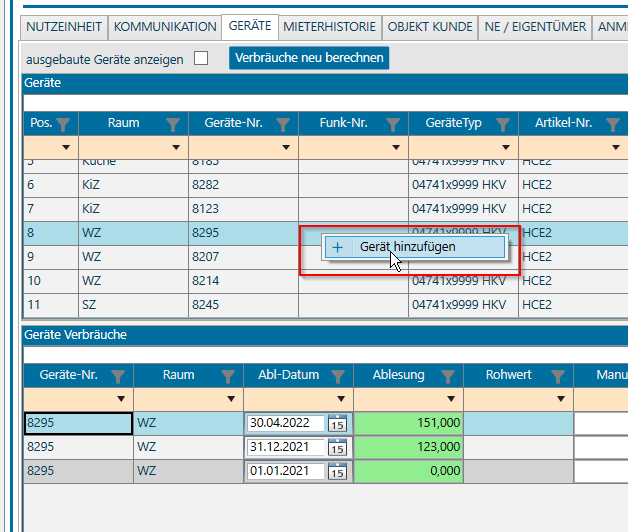Click the Artikel-Nr. column filter funnel
Viewport: 628px width, 532px height.
tap(613, 125)
